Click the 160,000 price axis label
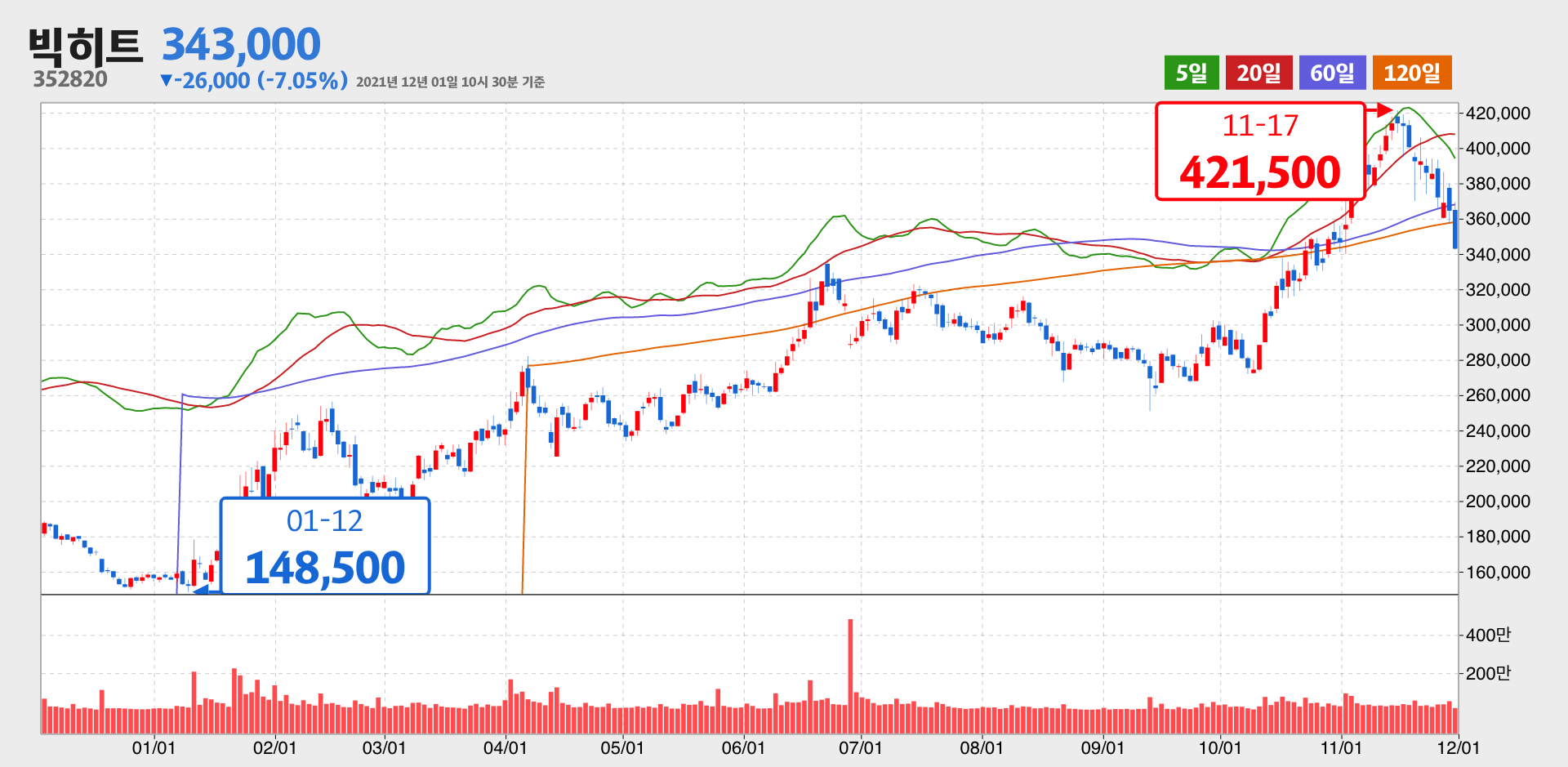 [x=1498, y=572]
